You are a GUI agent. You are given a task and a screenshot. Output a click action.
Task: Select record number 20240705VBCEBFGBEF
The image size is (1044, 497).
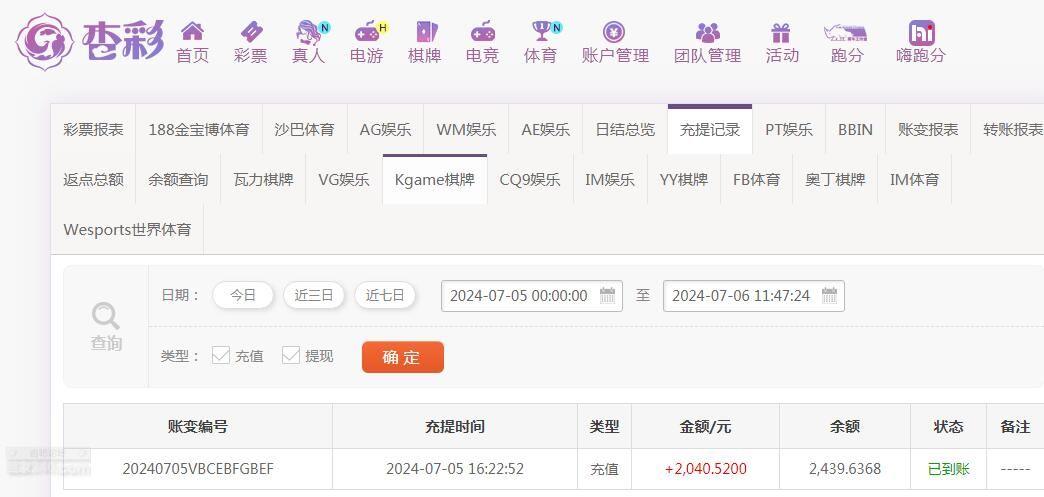(x=198, y=469)
